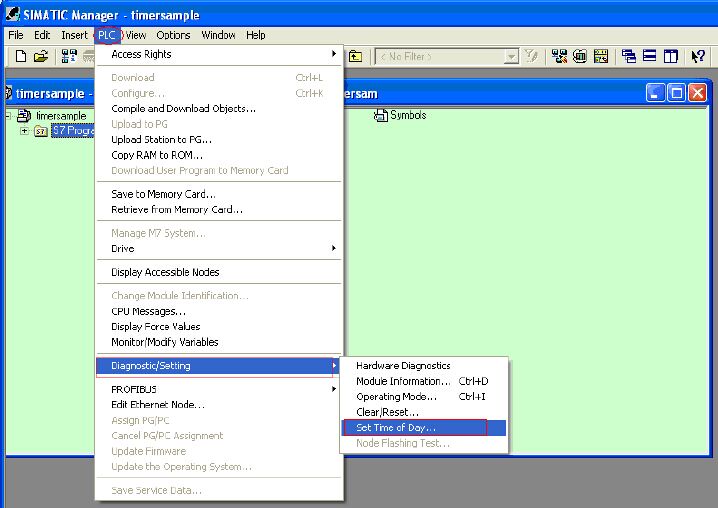The width and height of the screenshot is (718, 508).
Task: Choose Module Information from submenu
Action: tap(424, 381)
